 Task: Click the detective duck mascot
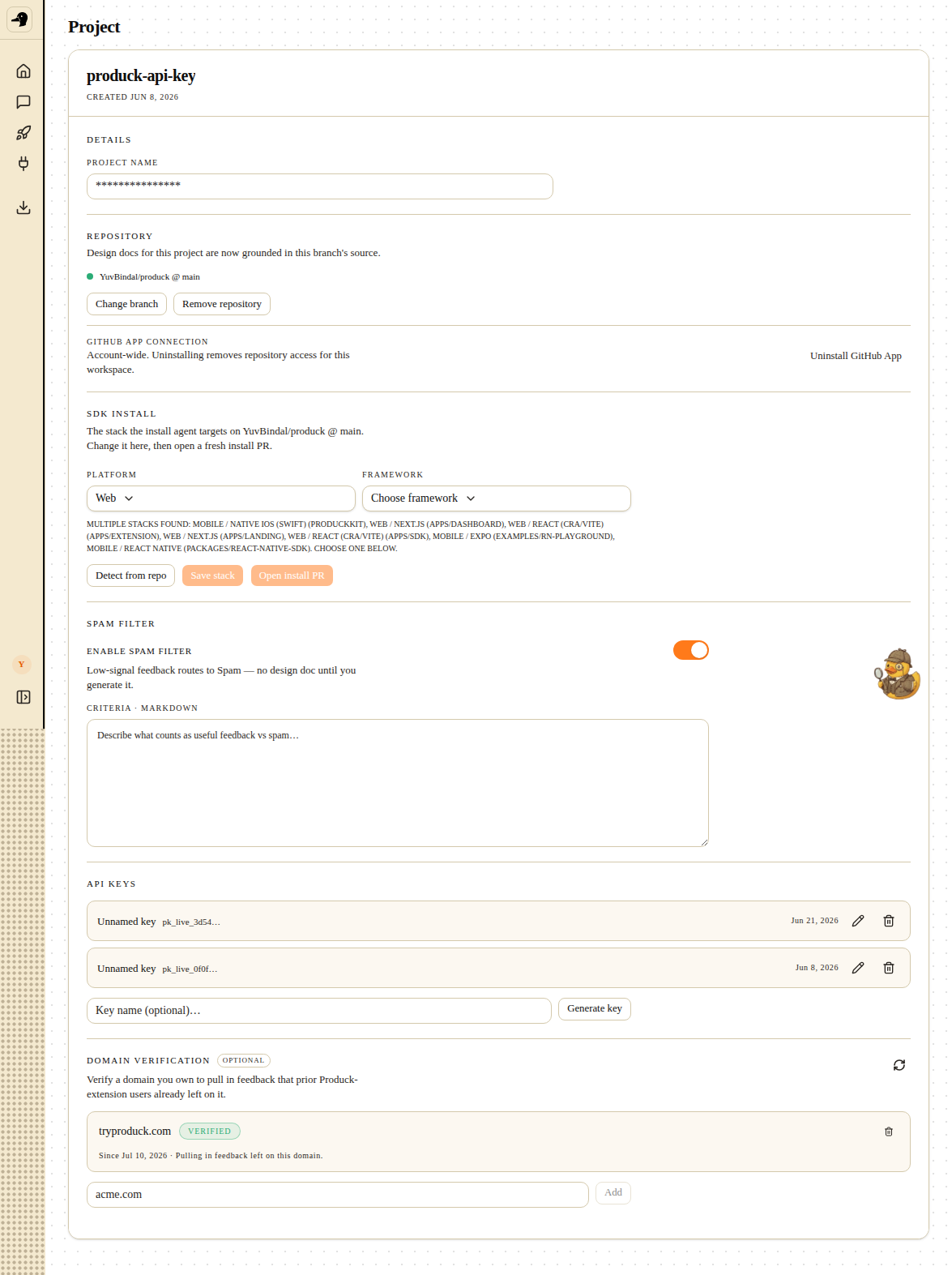[898, 674]
